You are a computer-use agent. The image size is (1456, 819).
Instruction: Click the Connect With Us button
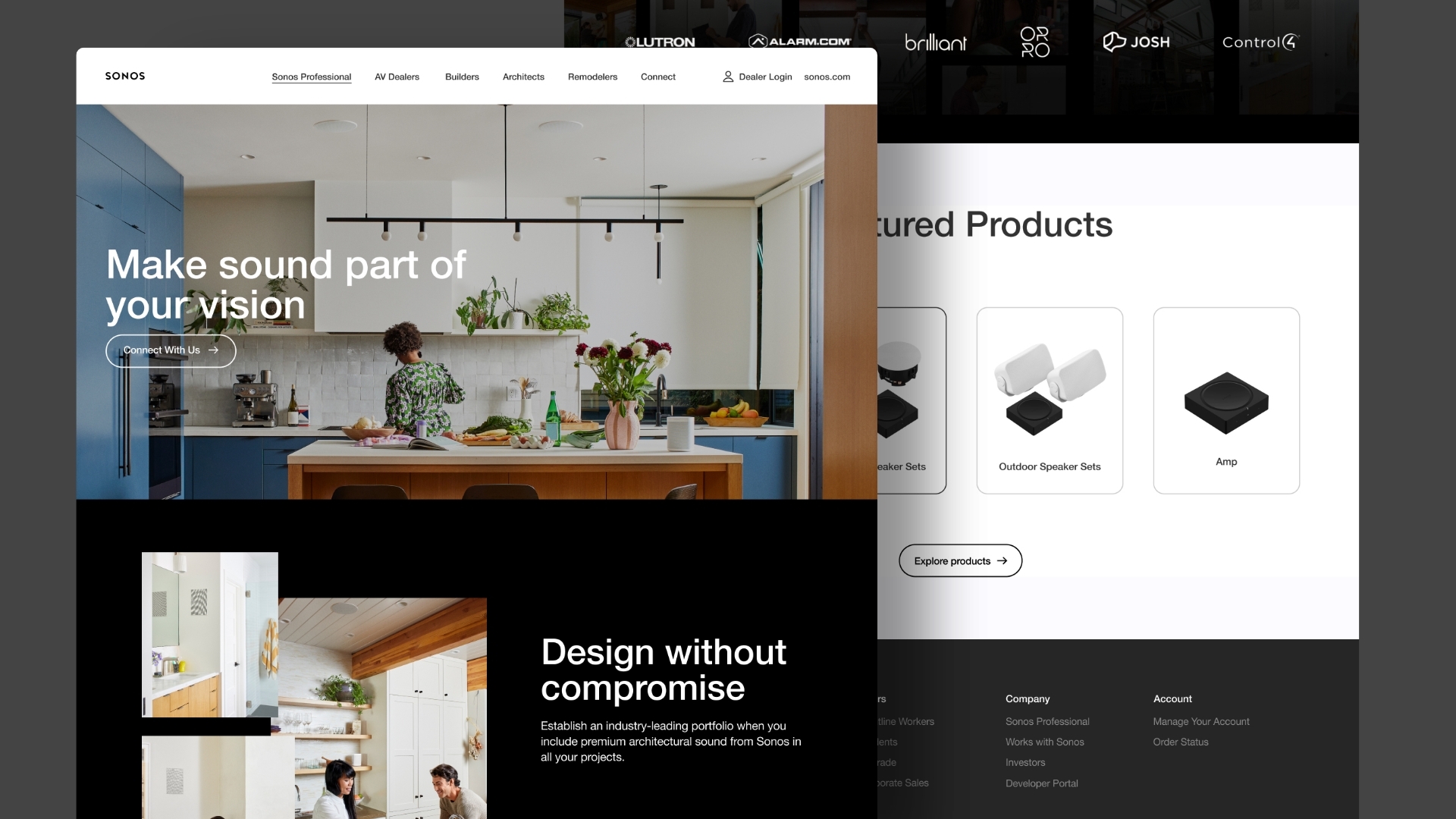[x=170, y=350]
